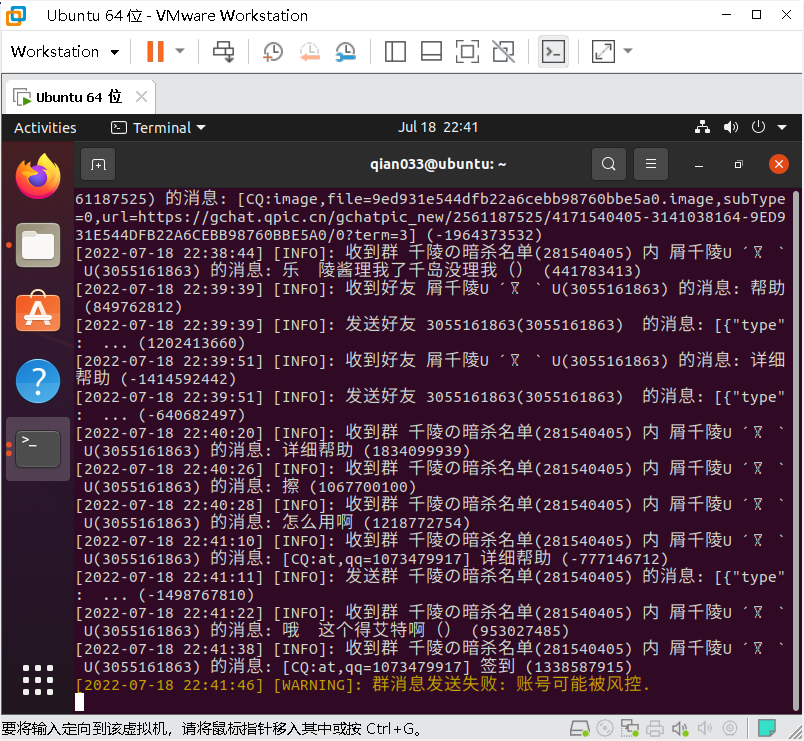Revert the virtual machine to its snapshot
The width and height of the screenshot is (804, 741).
[310, 51]
